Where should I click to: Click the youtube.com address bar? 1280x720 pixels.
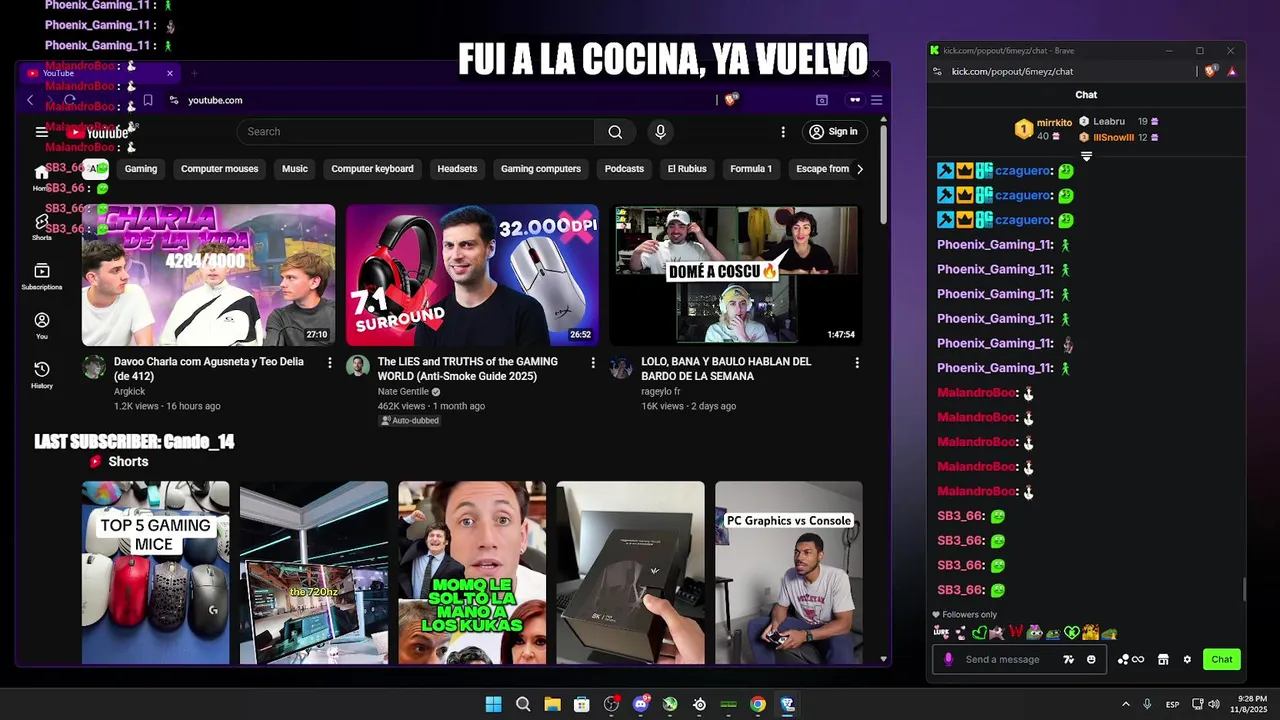(x=440, y=100)
